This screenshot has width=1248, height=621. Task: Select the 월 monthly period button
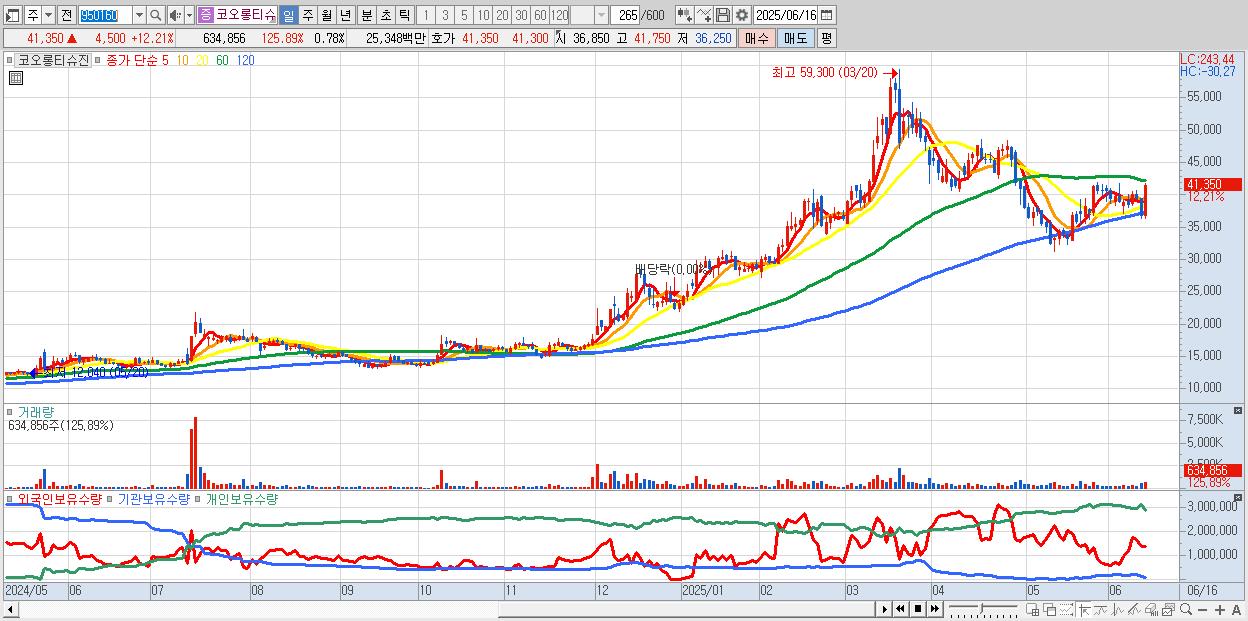[x=326, y=15]
